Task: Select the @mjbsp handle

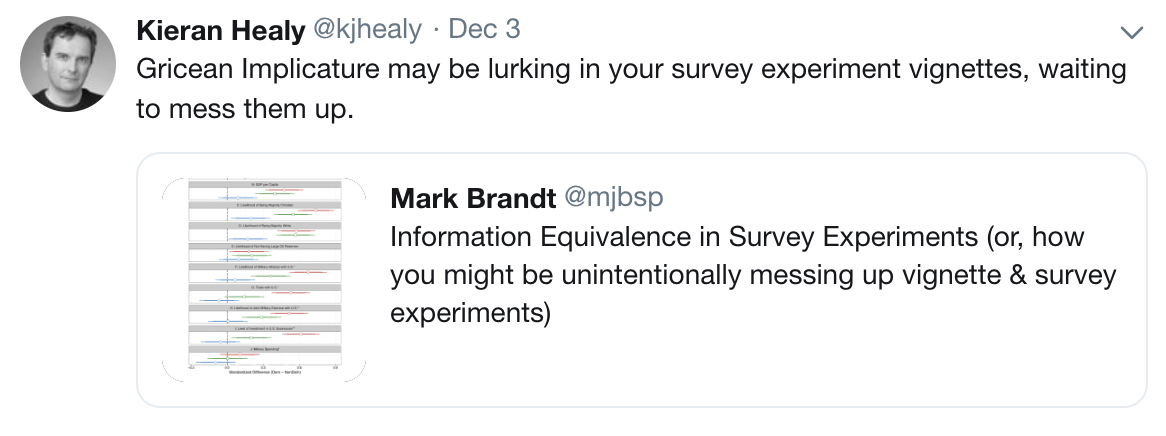Action: [x=613, y=198]
